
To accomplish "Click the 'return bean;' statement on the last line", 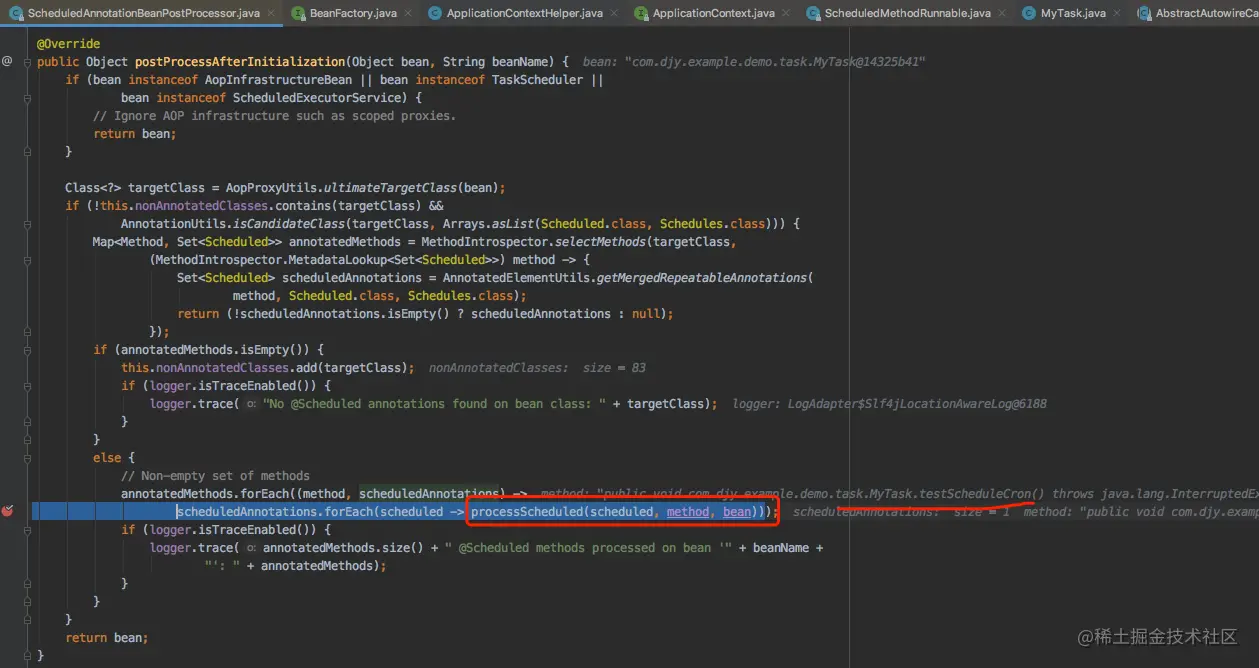I will (x=107, y=638).
